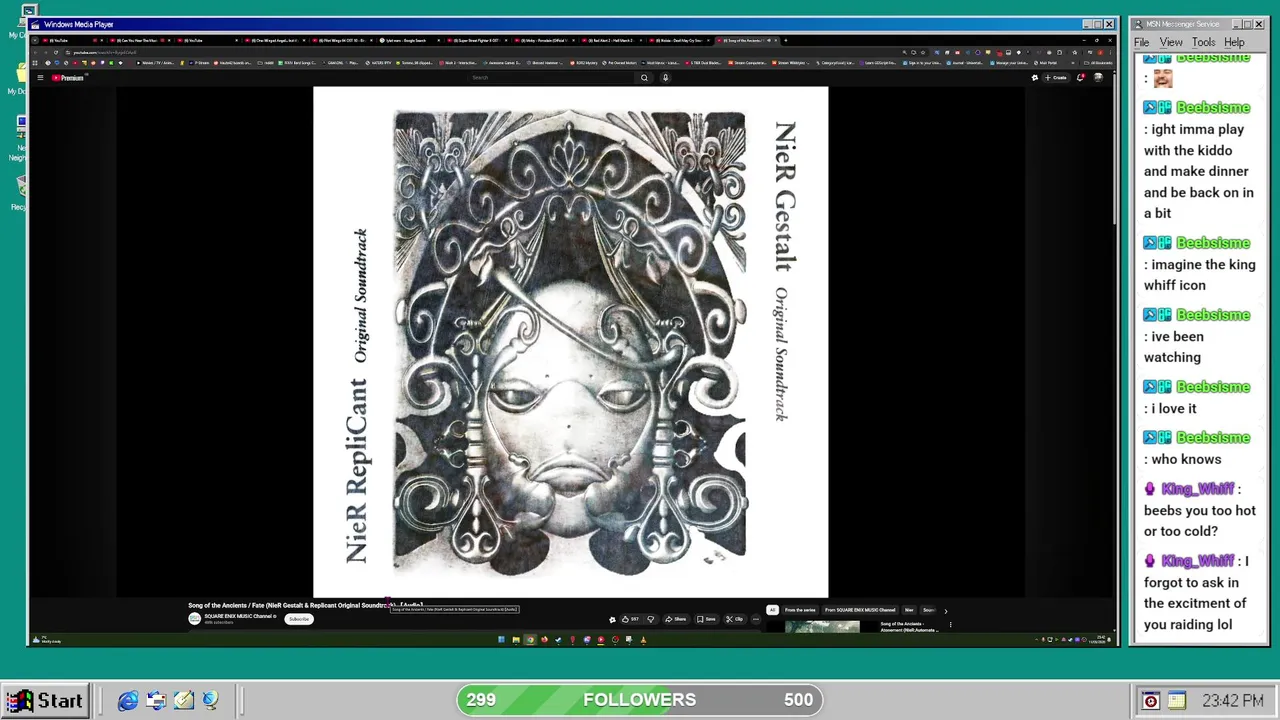Open SQUARE ENIX MUSIC Channel avatar
1280x720 pixels.
194,618
